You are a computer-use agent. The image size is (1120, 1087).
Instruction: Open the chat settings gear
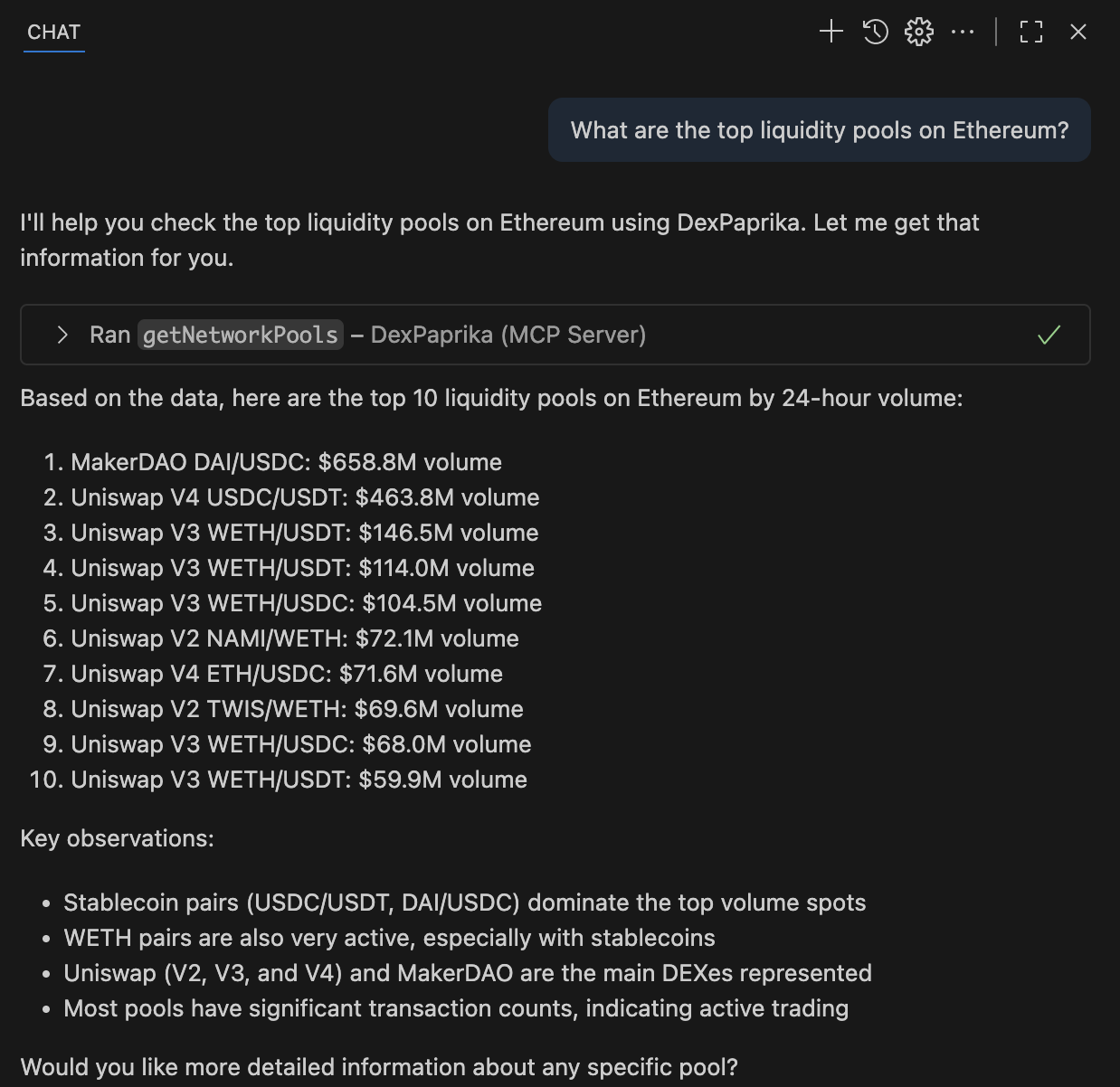[918, 31]
